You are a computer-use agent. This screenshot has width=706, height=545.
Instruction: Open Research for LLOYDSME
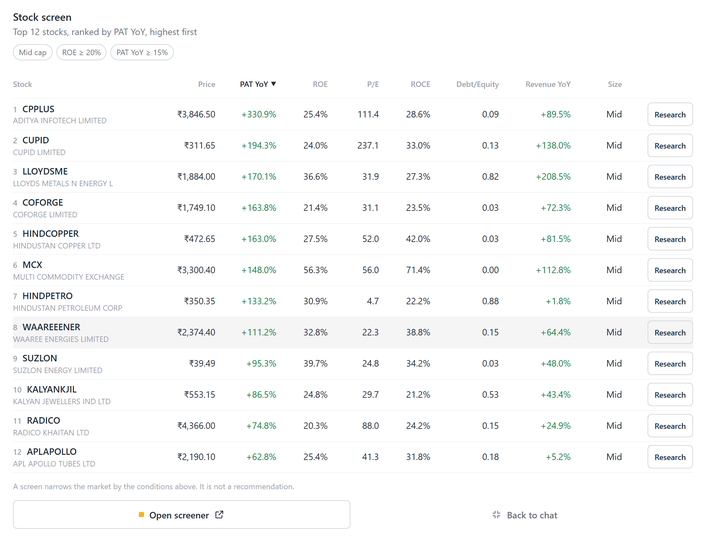pyautogui.click(x=670, y=177)
